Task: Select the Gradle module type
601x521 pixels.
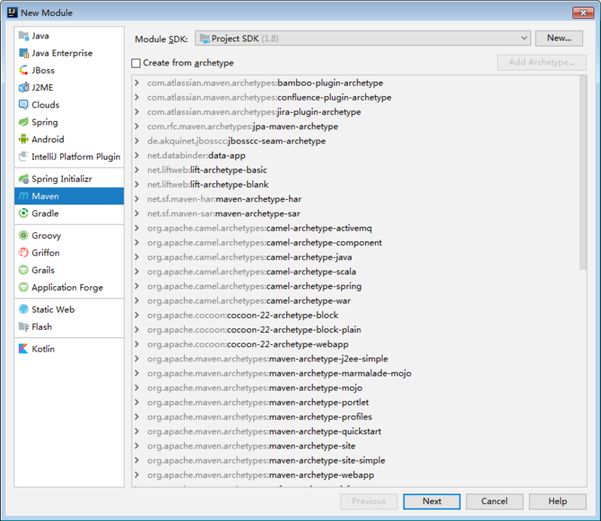Action: [69, 213]
